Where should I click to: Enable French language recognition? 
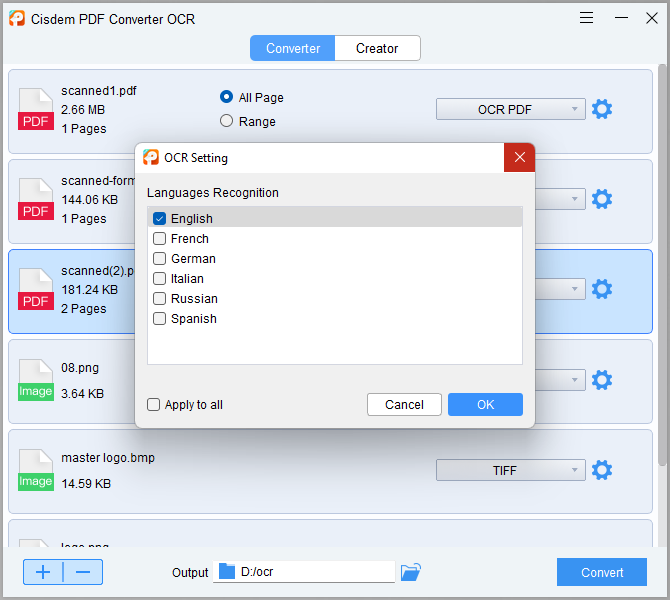click(159, 239)
